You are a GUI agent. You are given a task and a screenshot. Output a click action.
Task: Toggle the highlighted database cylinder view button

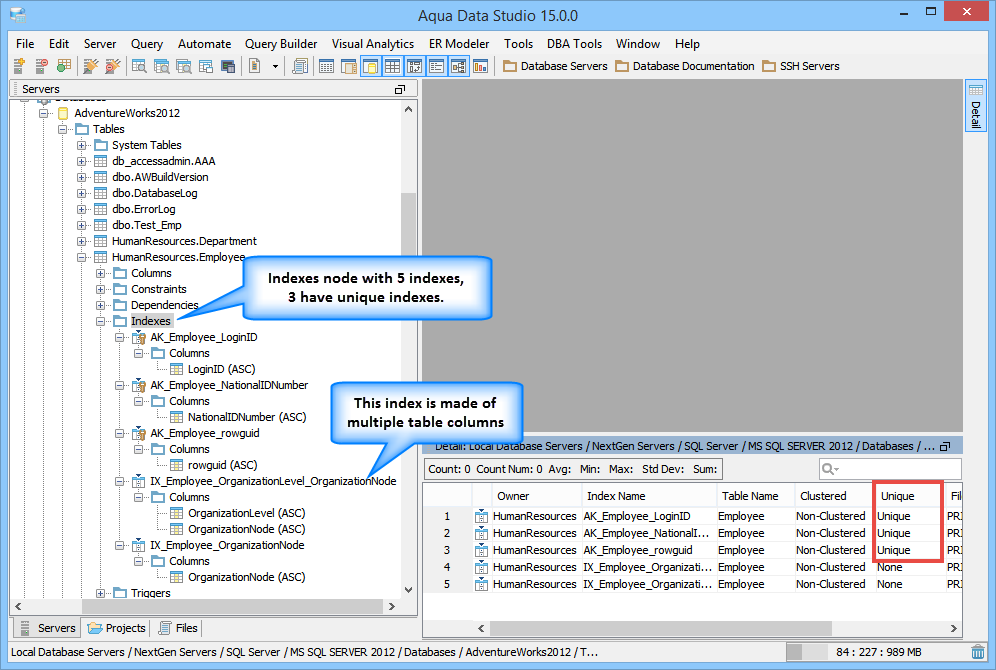coord(371,66)
